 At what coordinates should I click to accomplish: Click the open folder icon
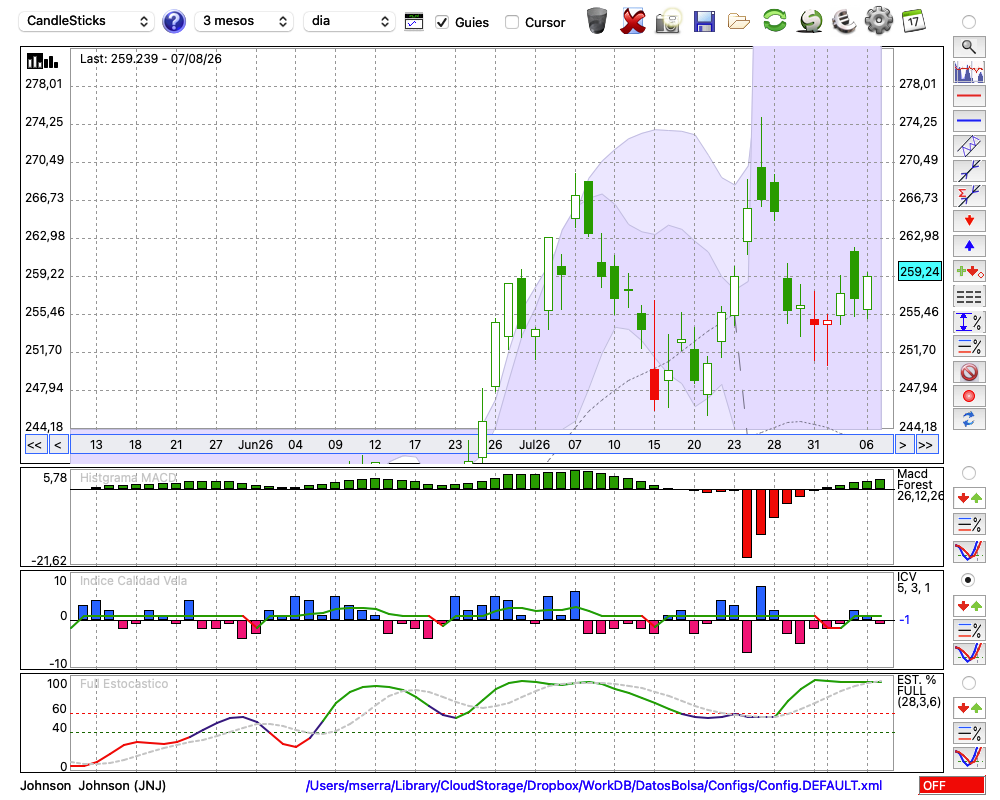click(x=739, y=22)
